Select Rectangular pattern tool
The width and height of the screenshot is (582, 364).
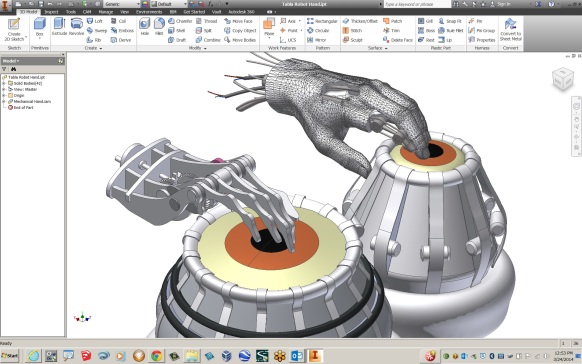pyautogui.click(x=322, y=21)
